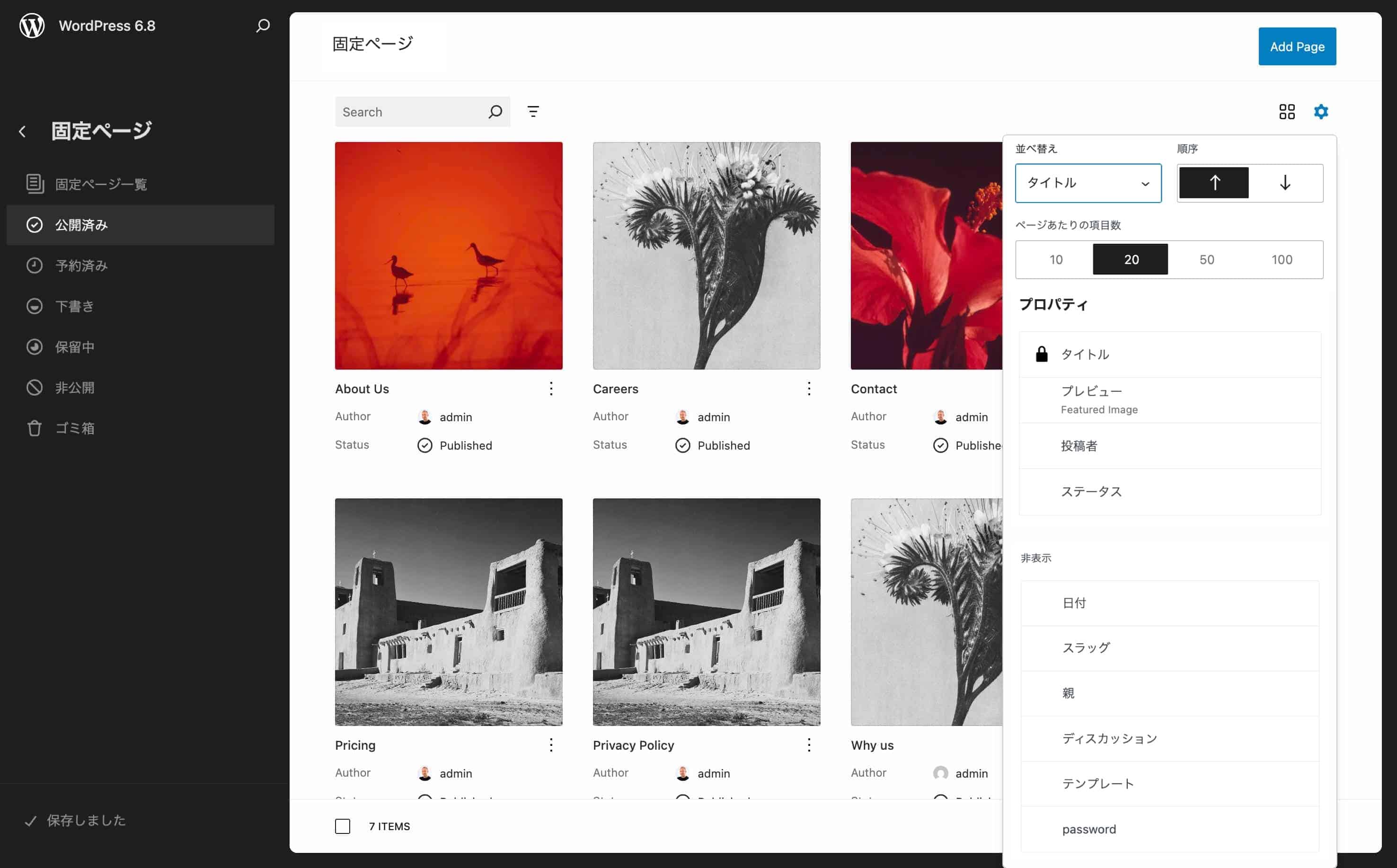Enable descending sort with the down arrow
Image resolution: width=1397 pixels, height=868 pixels.
(x=1286, y=183)
